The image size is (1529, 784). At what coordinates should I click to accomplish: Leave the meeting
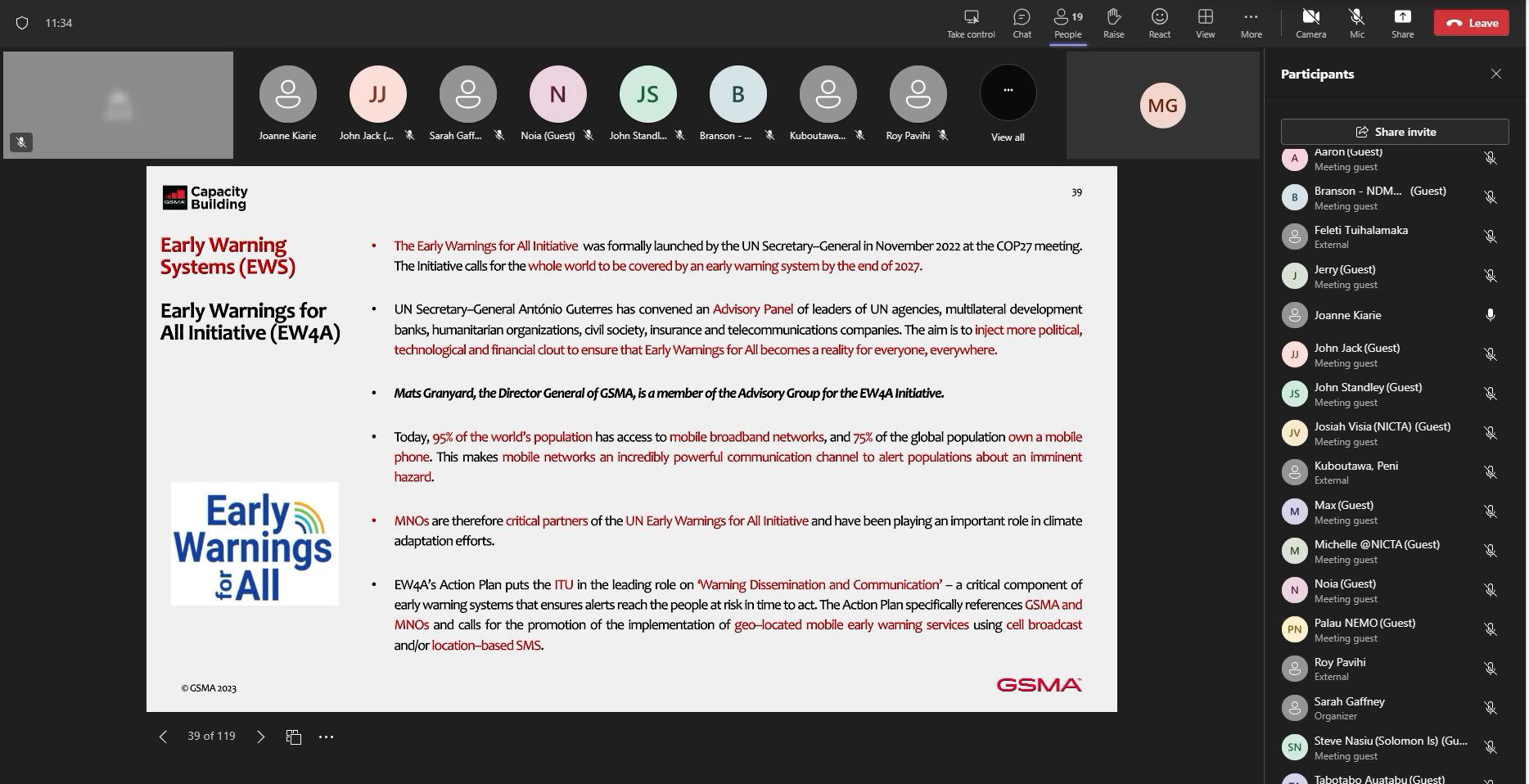coord(1471,23)
